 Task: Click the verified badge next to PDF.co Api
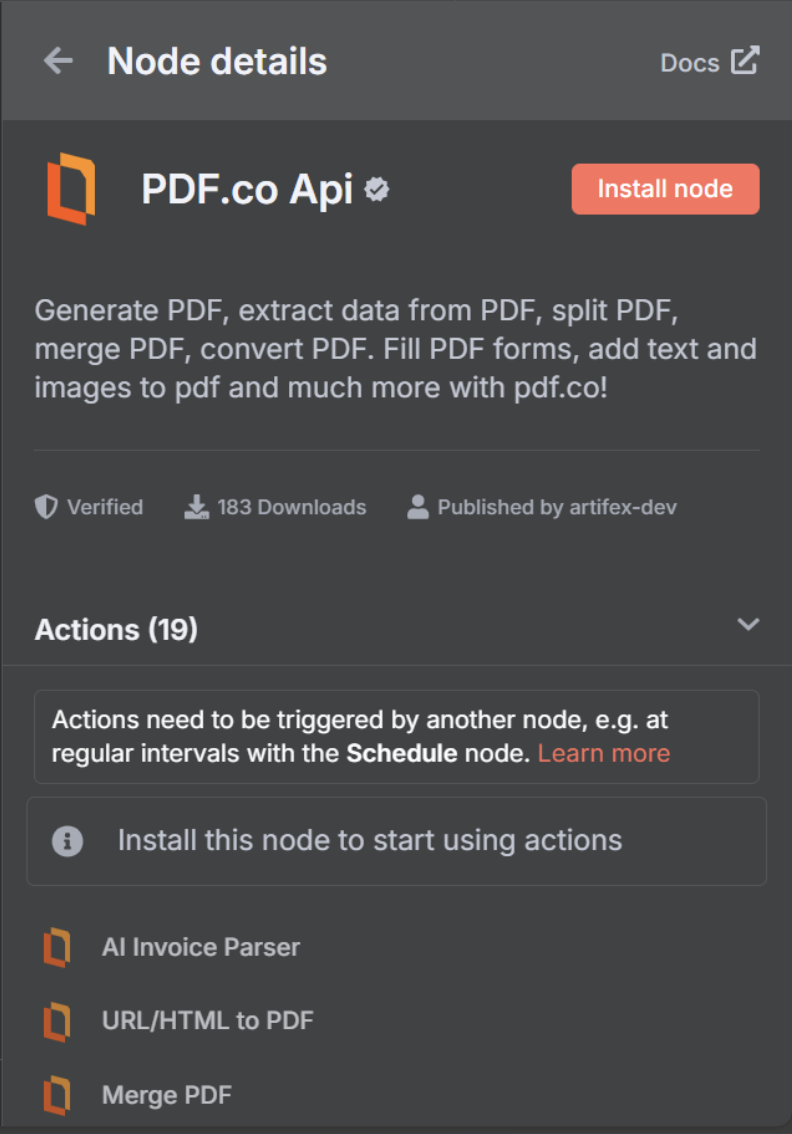[376, 187]
